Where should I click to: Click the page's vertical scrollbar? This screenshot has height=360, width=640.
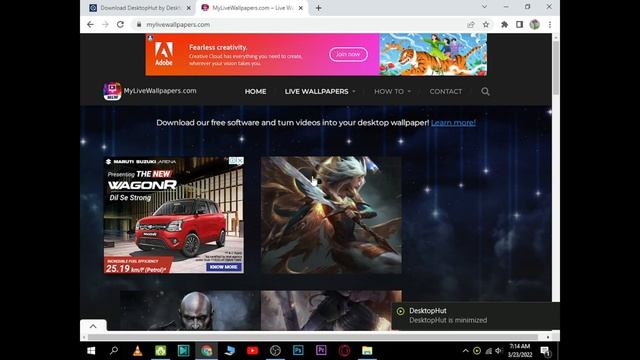[556, 68]
